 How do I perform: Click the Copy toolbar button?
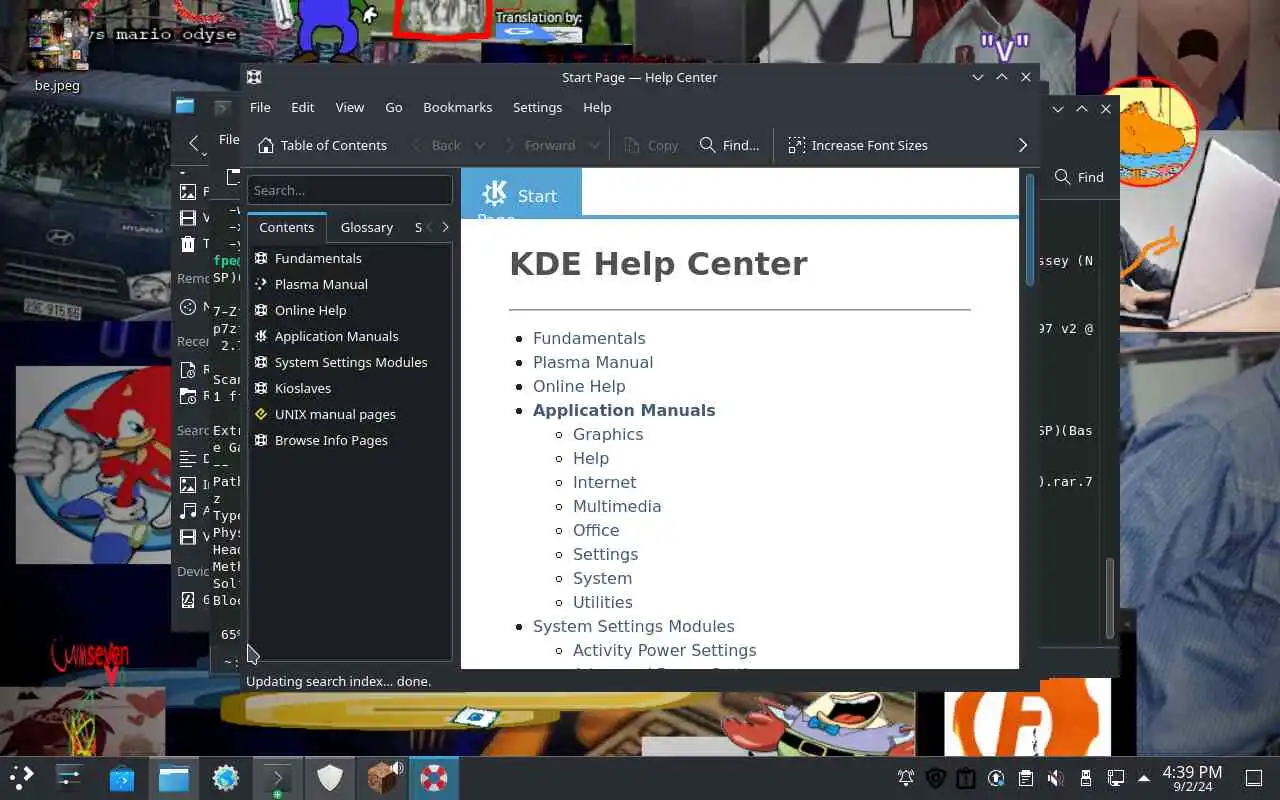pos(651,145)
